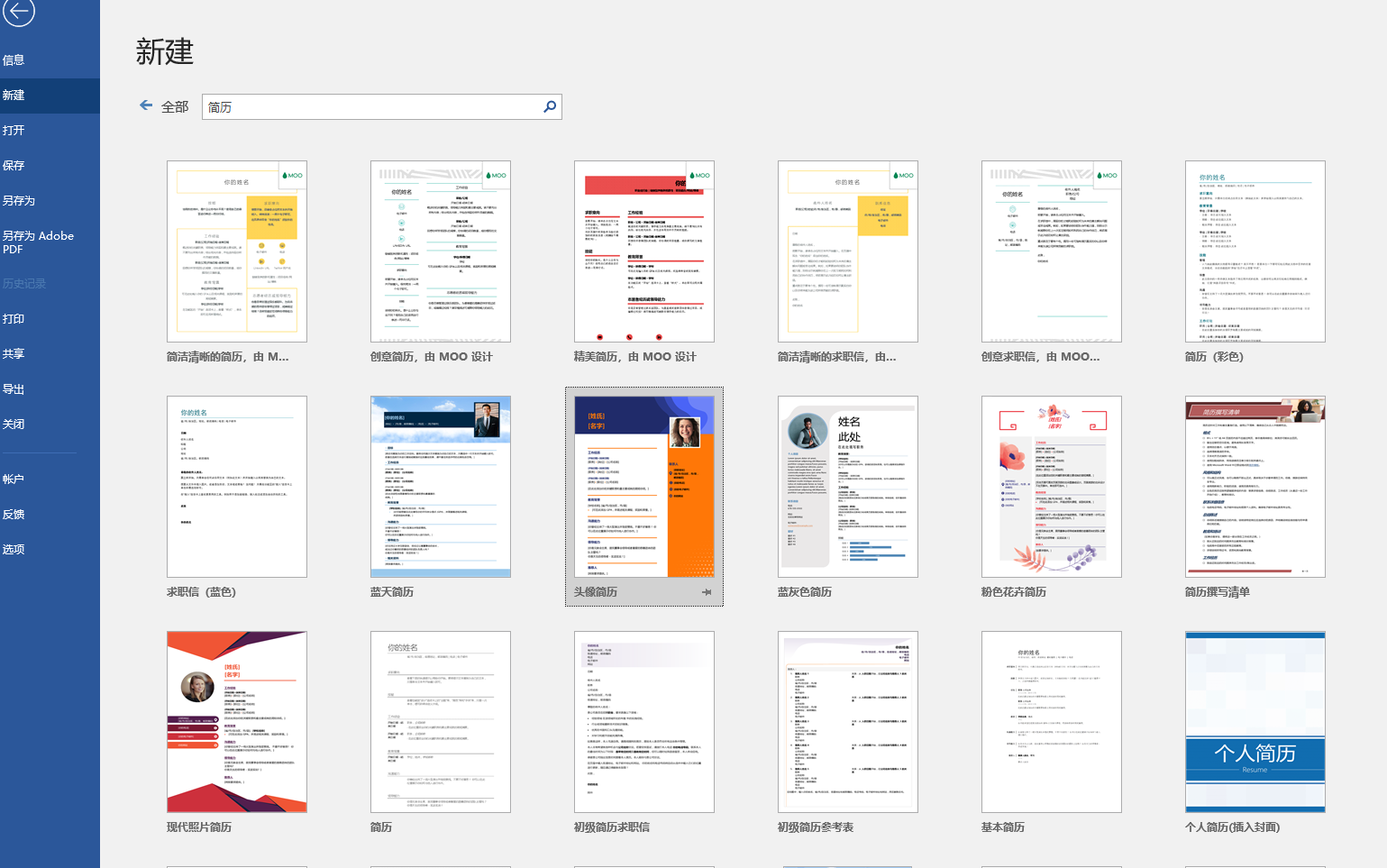Screen dimensions: 1387x868
Task: Open the 创意简历 MOO template thumbnail
Action: pos(441,251)
